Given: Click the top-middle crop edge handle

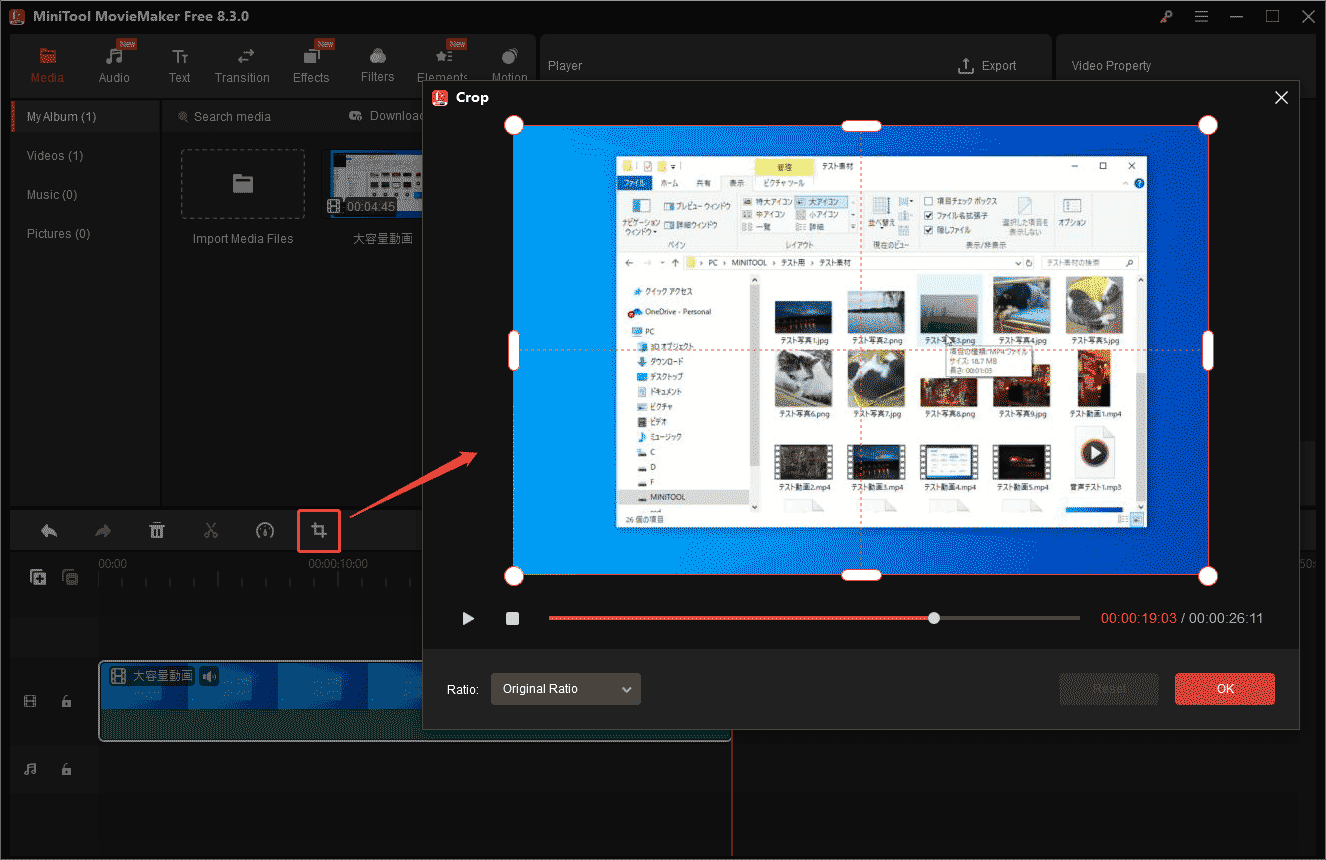Looking at the screenshot, I should point(861,125).
